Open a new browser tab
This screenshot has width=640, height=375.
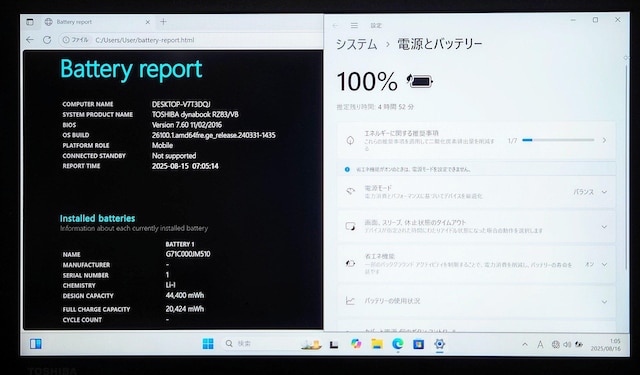click(x=163, y=22)
